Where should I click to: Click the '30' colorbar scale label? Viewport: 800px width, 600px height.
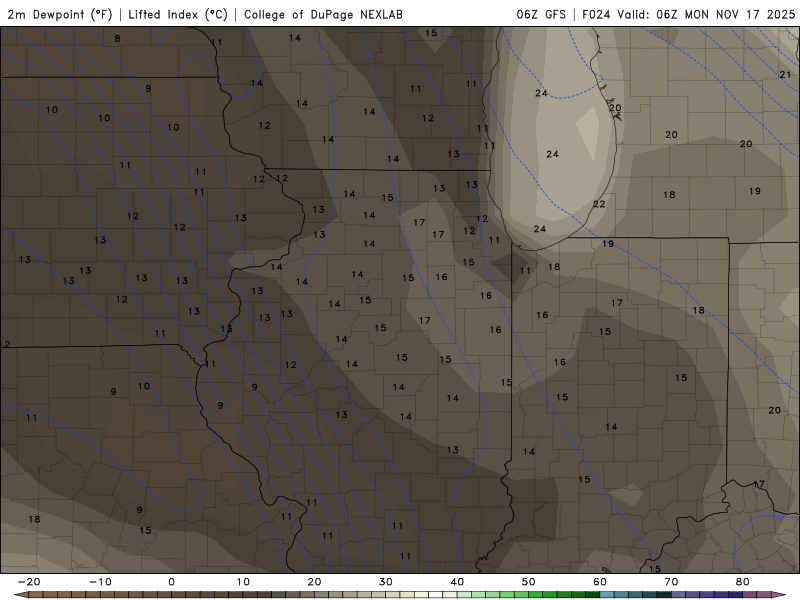(x=386, y=582)
